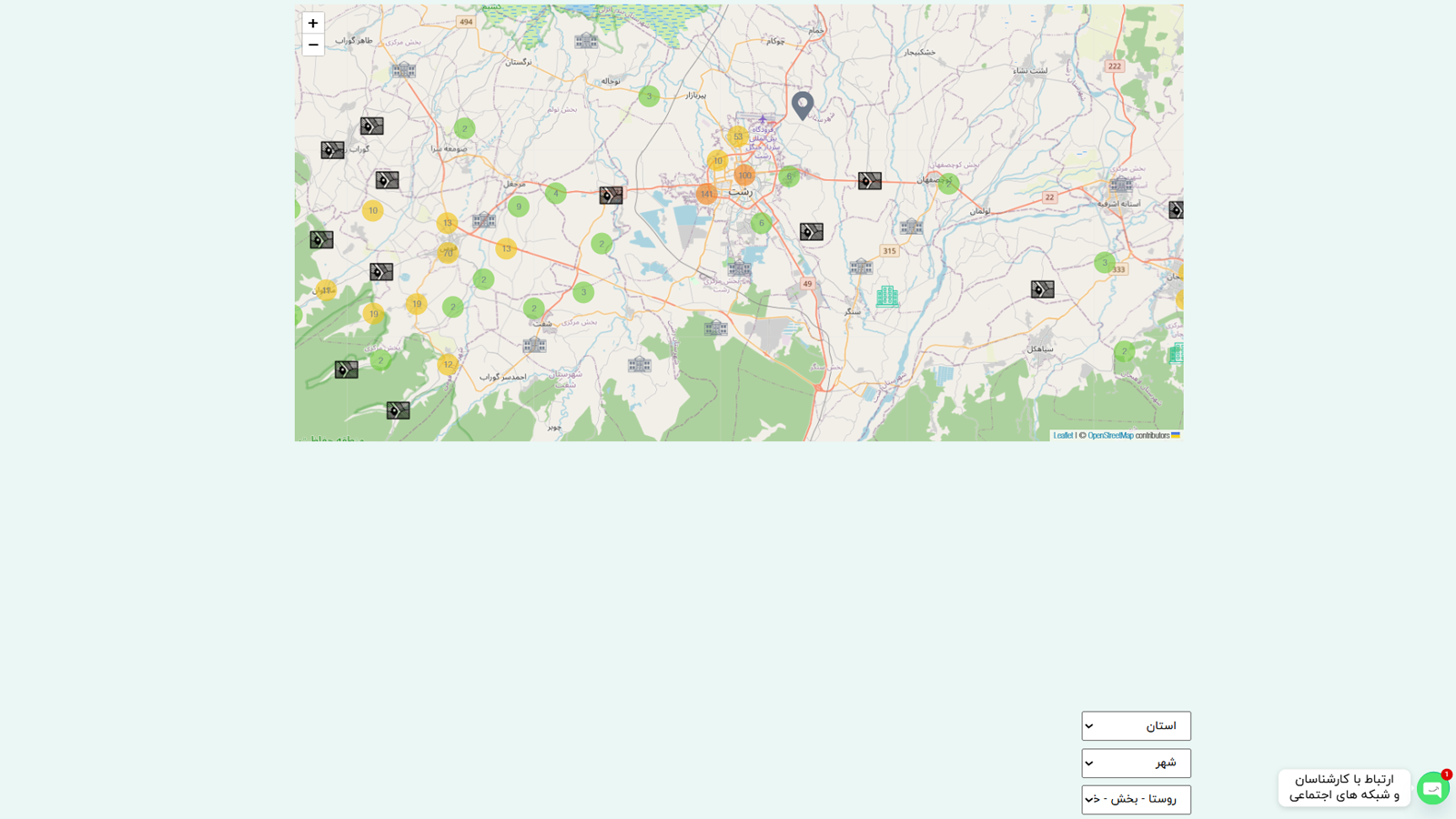Open the cluster marker labeled 53
Image resolution: width=1456 pixels, height=819 pixels.
click(738, 136)
